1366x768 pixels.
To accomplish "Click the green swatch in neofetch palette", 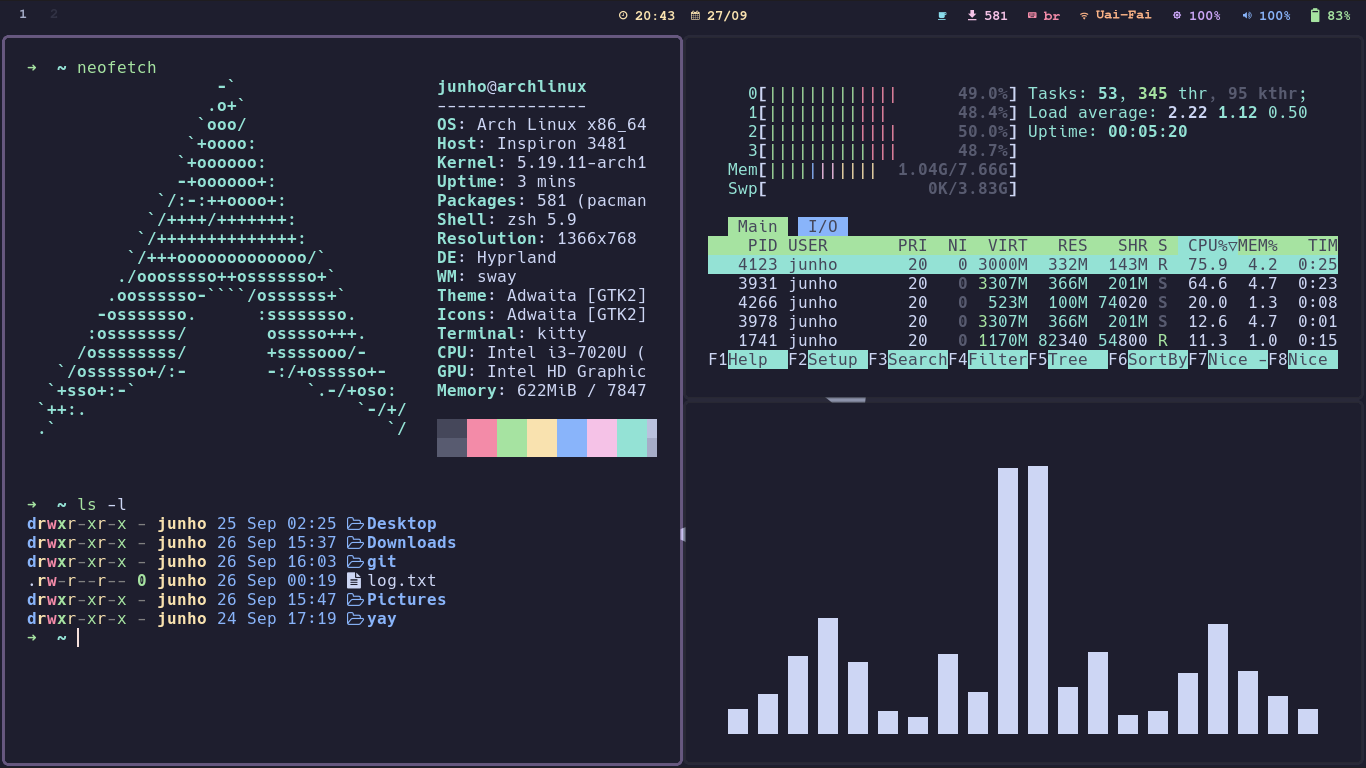I will point(512,438).
